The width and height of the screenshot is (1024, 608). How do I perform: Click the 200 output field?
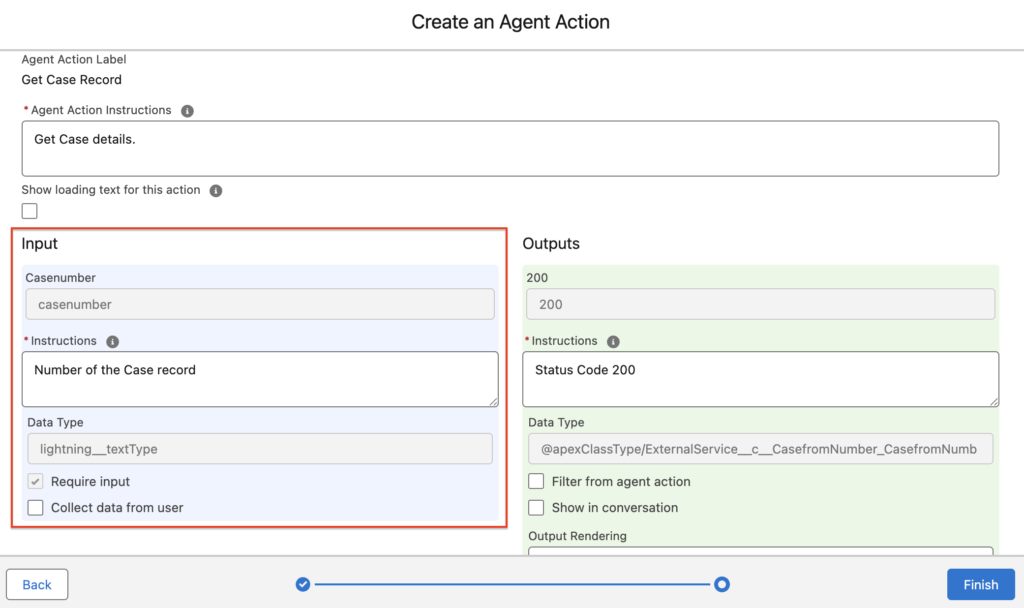(x=760, y=304)
